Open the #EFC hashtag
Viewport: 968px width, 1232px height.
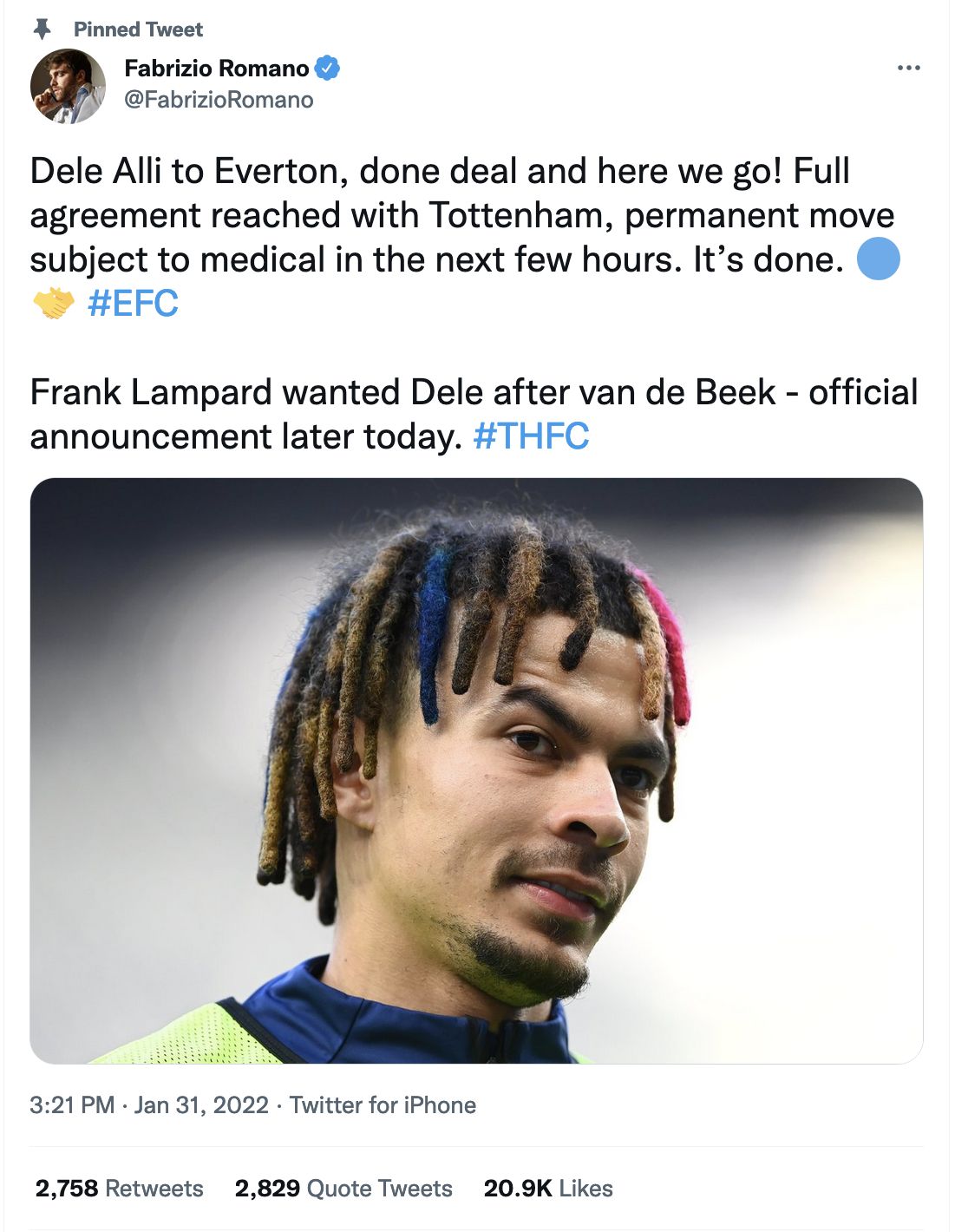[x=133, y=304]
